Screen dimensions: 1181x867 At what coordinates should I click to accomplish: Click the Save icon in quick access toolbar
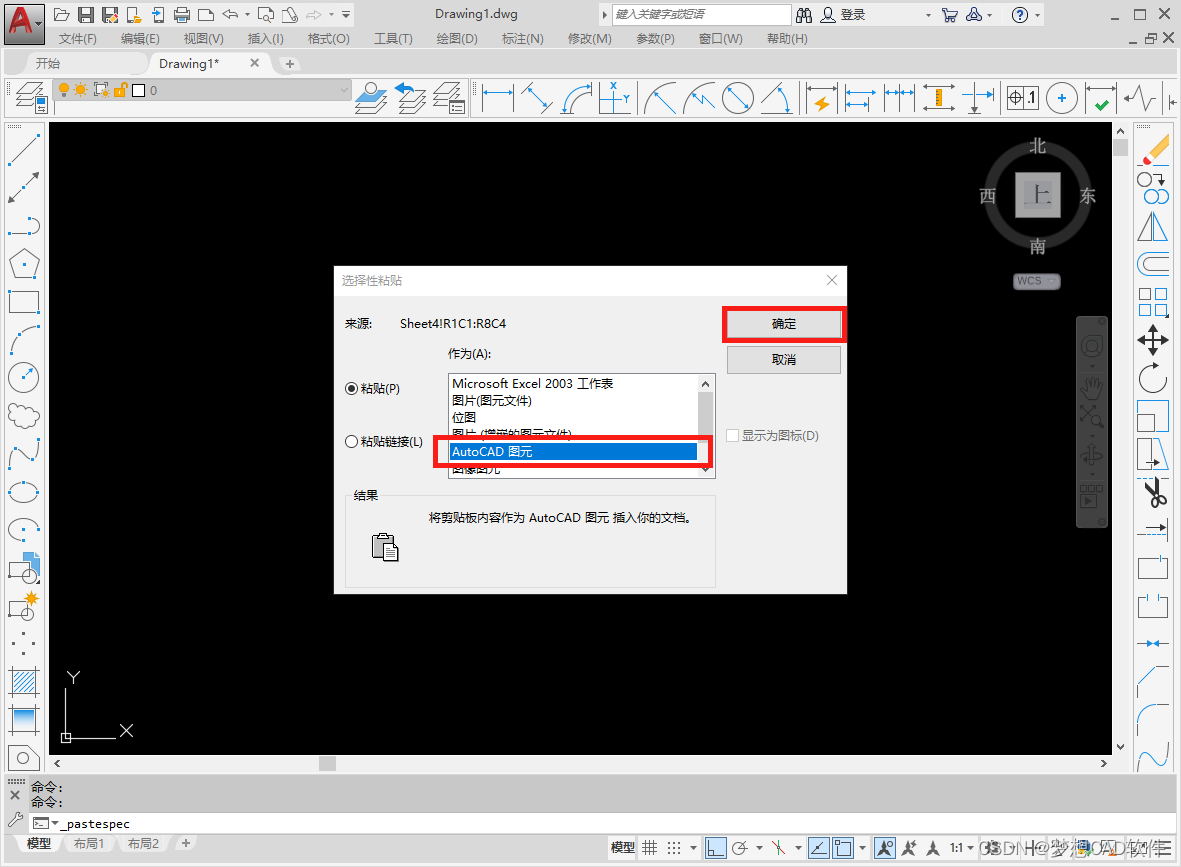pyautogui.click(x=87, y=14)
